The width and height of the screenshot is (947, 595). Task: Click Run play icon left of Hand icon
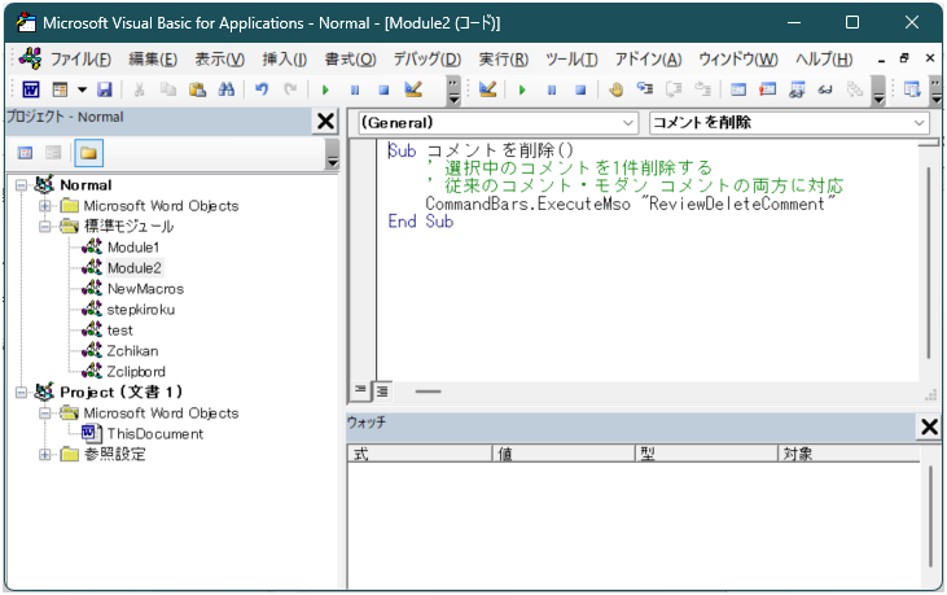coord(522,90)
